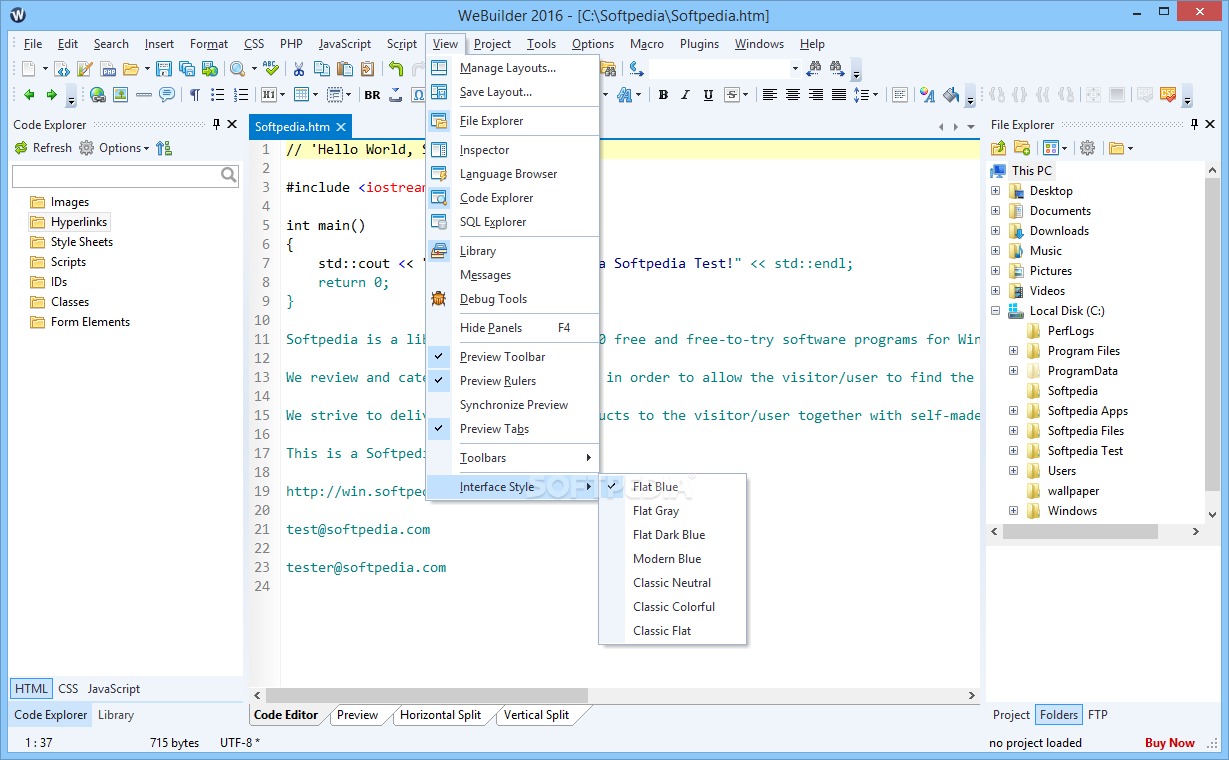The width and height of the screenshot is (1229, 760).
Task: Click the Save floppy disk icon
Action: click(164, 69)
